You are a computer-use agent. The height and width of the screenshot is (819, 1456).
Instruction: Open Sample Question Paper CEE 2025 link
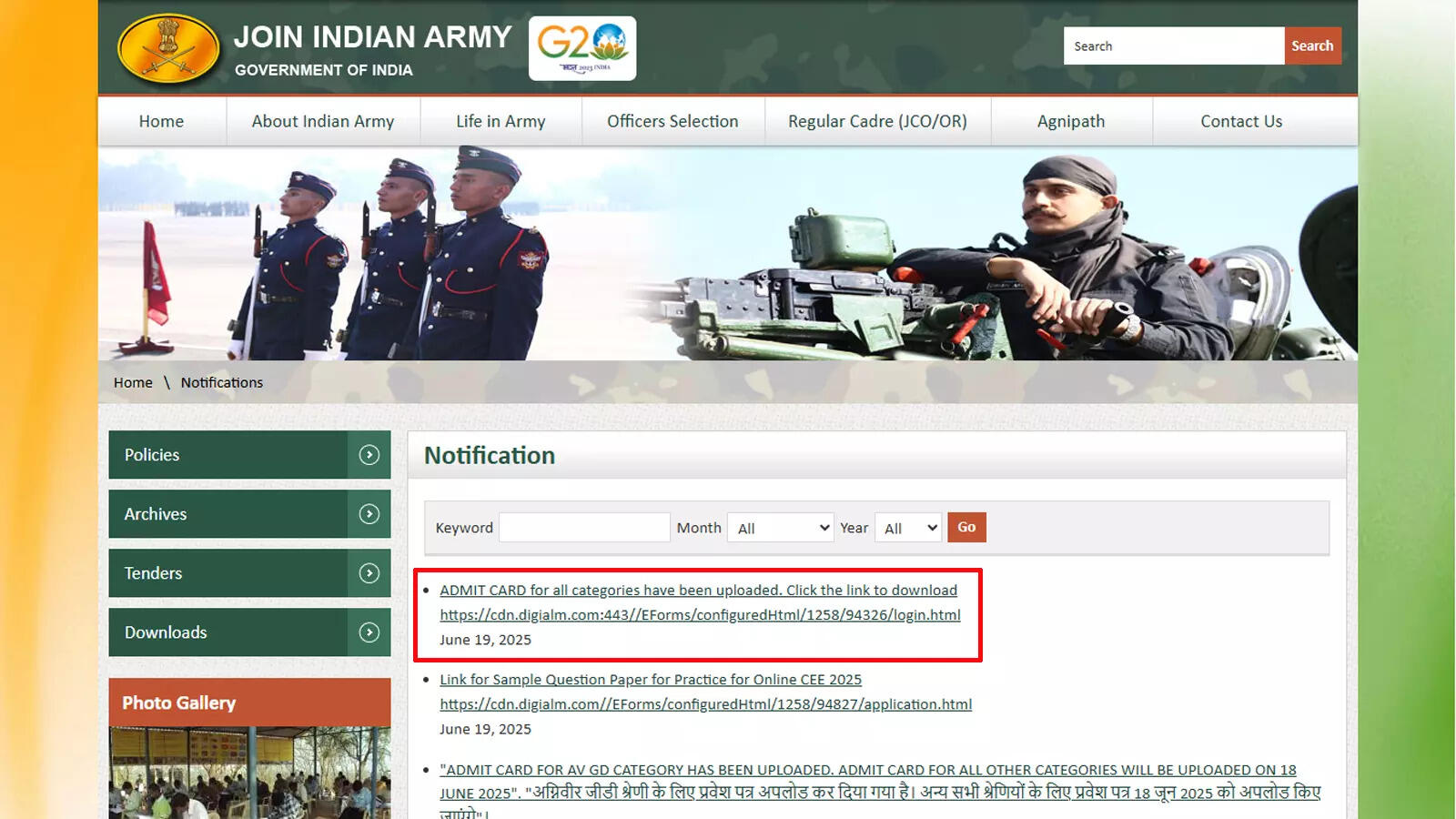(650, 680)
